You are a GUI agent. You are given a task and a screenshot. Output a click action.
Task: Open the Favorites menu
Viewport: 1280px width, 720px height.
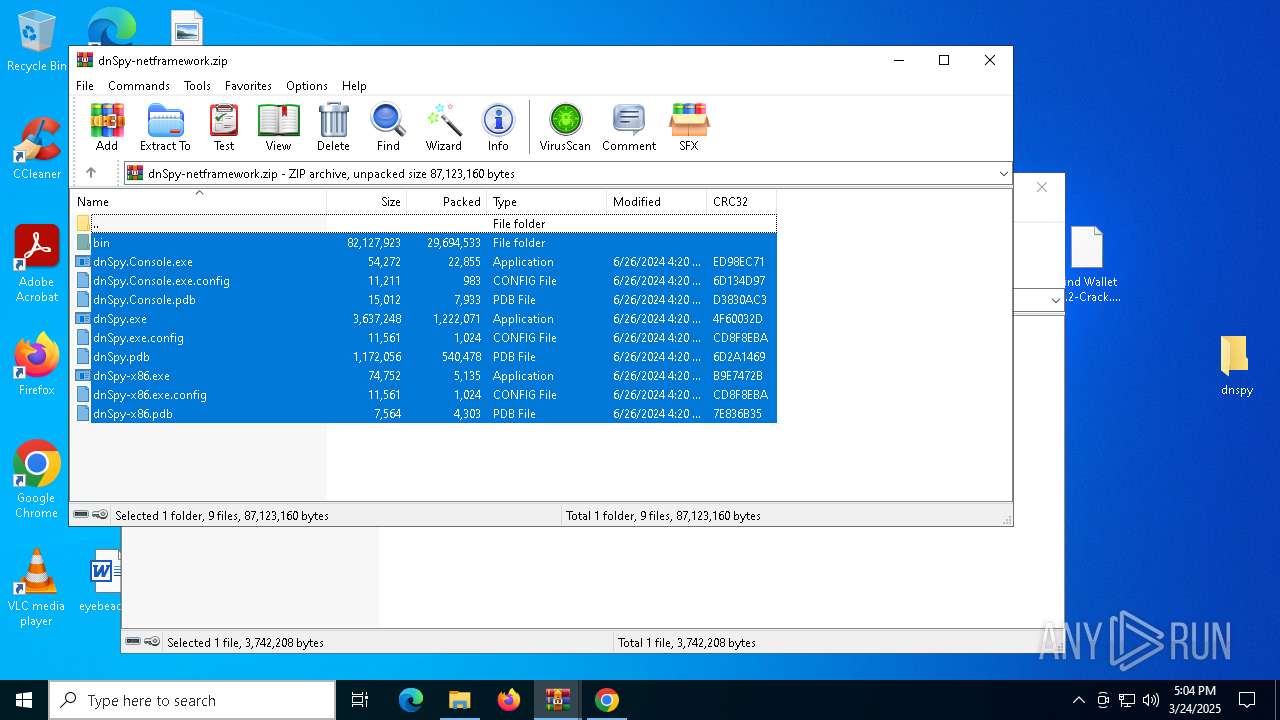248,86
